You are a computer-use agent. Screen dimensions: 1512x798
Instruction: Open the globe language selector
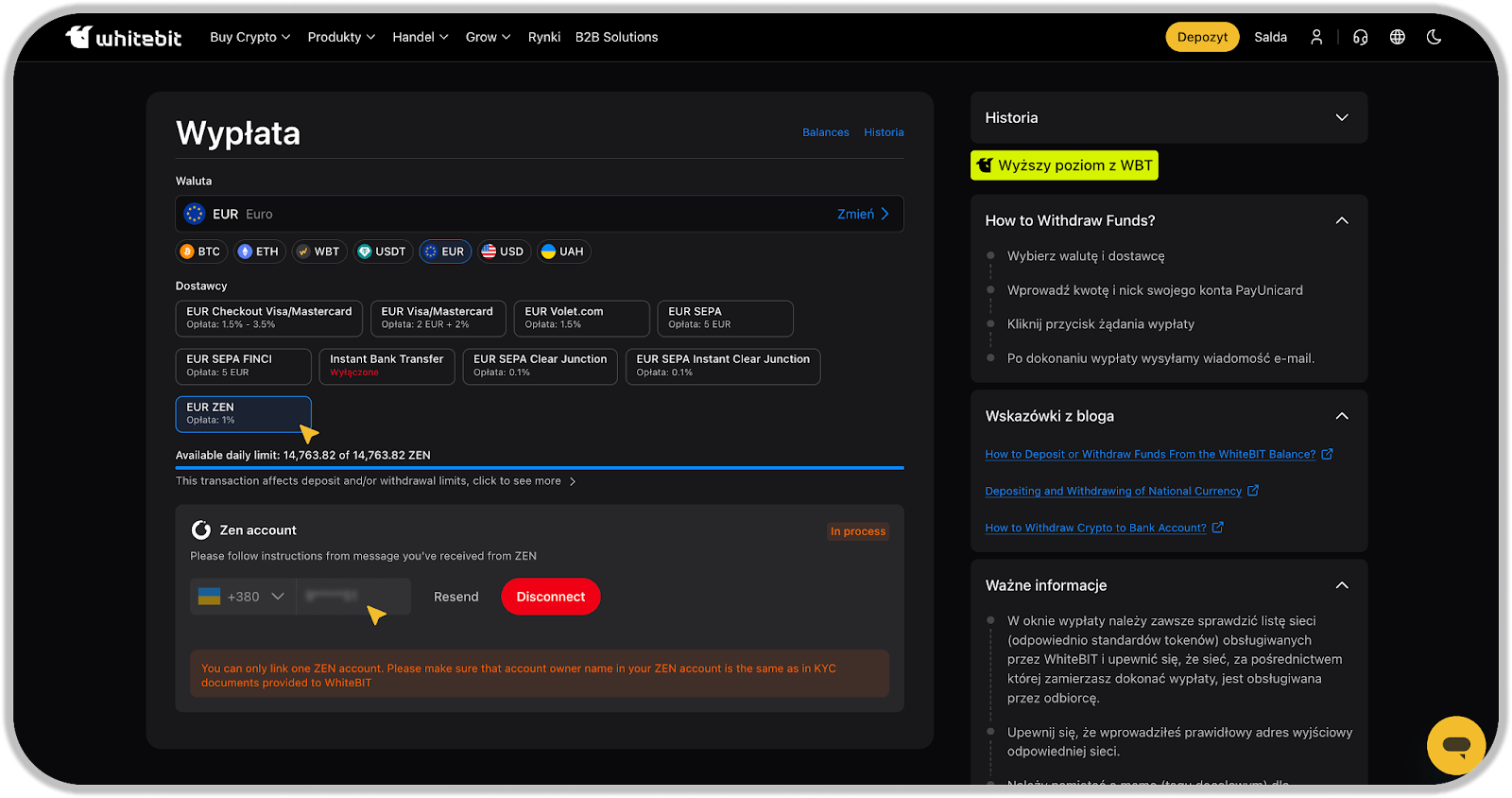tap(1397, 37)
